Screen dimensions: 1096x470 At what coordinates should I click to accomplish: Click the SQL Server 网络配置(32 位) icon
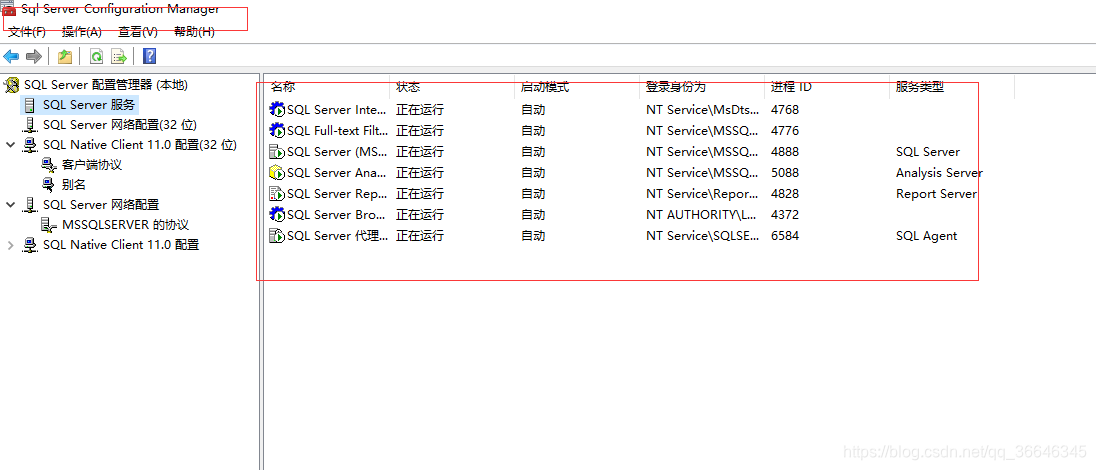click(30, 125)
